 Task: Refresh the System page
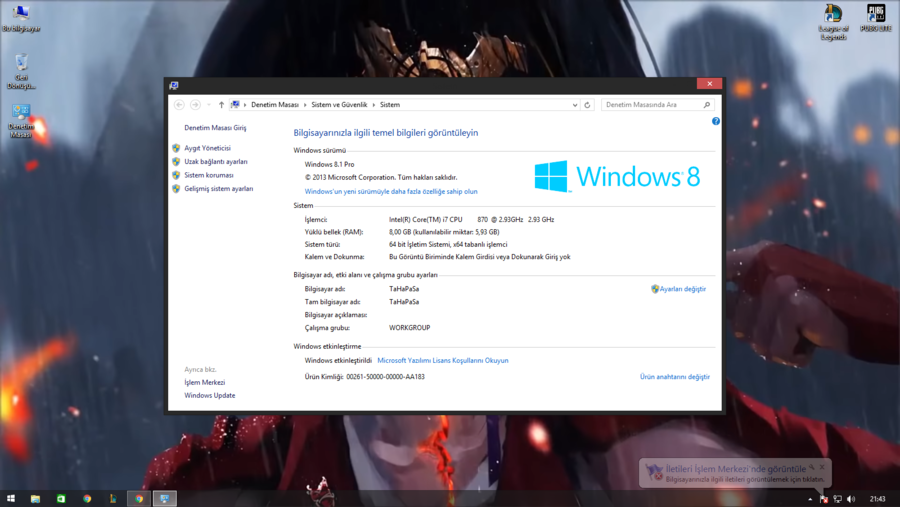click(x=587, y=105)
